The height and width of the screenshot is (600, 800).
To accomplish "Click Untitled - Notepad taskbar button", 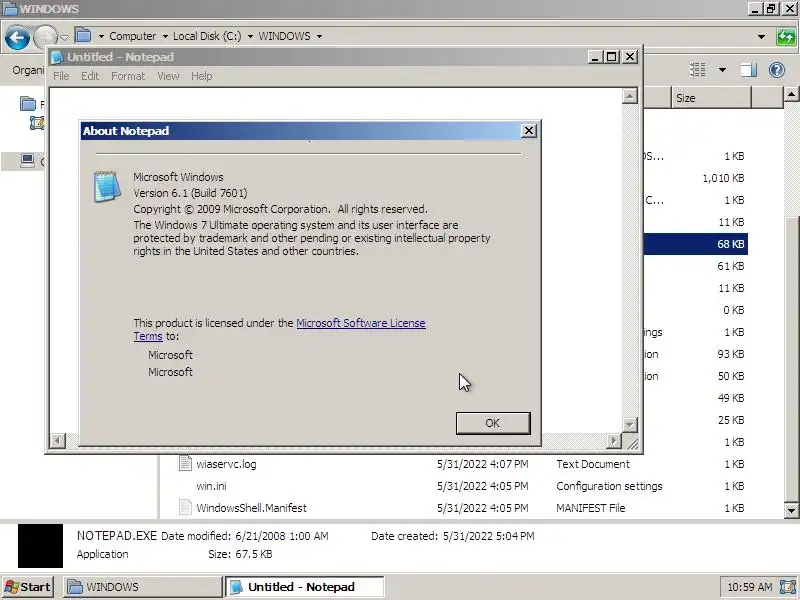I will pyautogui.click(x=305, y=587).
